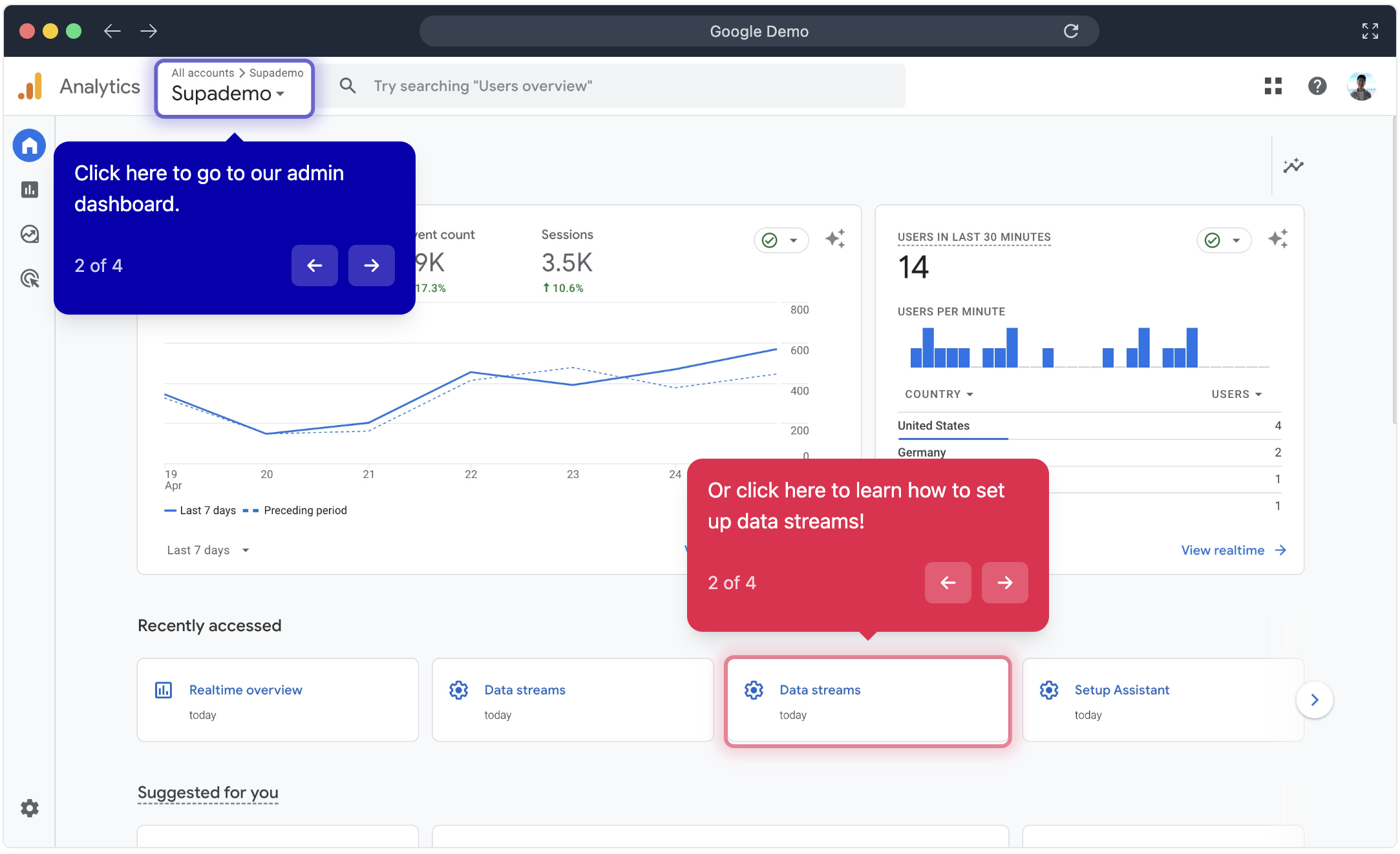The height and width of the screenshot is (854, 1400).
Task: Click the Google Analytics logo
Action: click(30, 86)
